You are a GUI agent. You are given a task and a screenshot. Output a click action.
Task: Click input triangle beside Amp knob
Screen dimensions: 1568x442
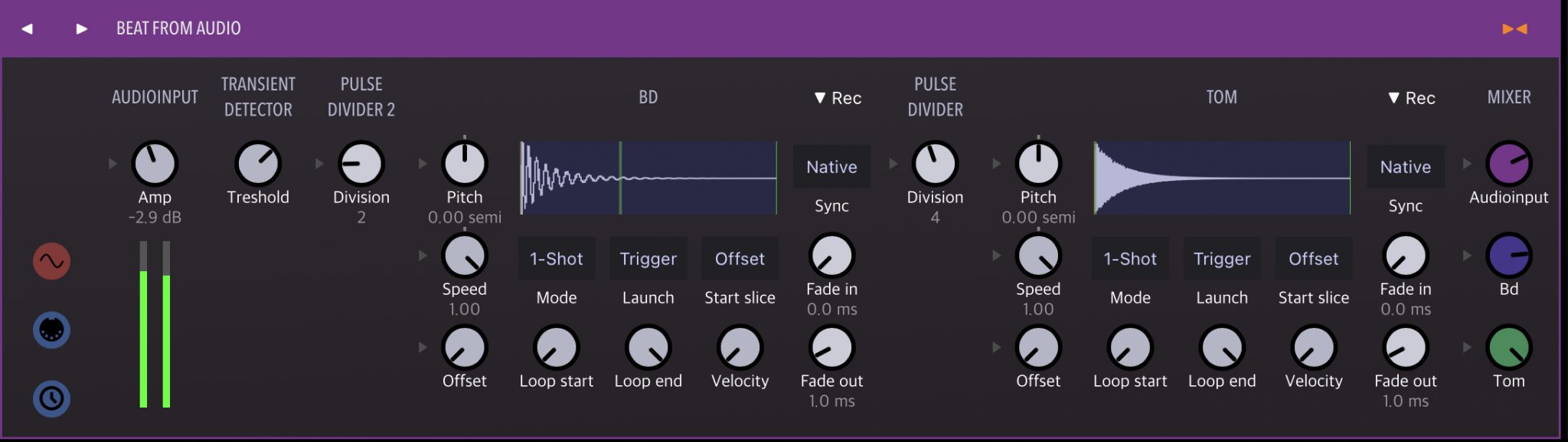(113, 163)
